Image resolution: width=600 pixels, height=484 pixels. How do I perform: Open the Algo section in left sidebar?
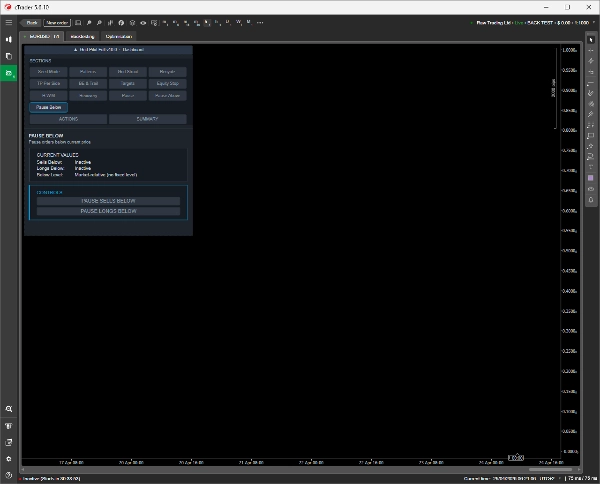coord(9,73)
